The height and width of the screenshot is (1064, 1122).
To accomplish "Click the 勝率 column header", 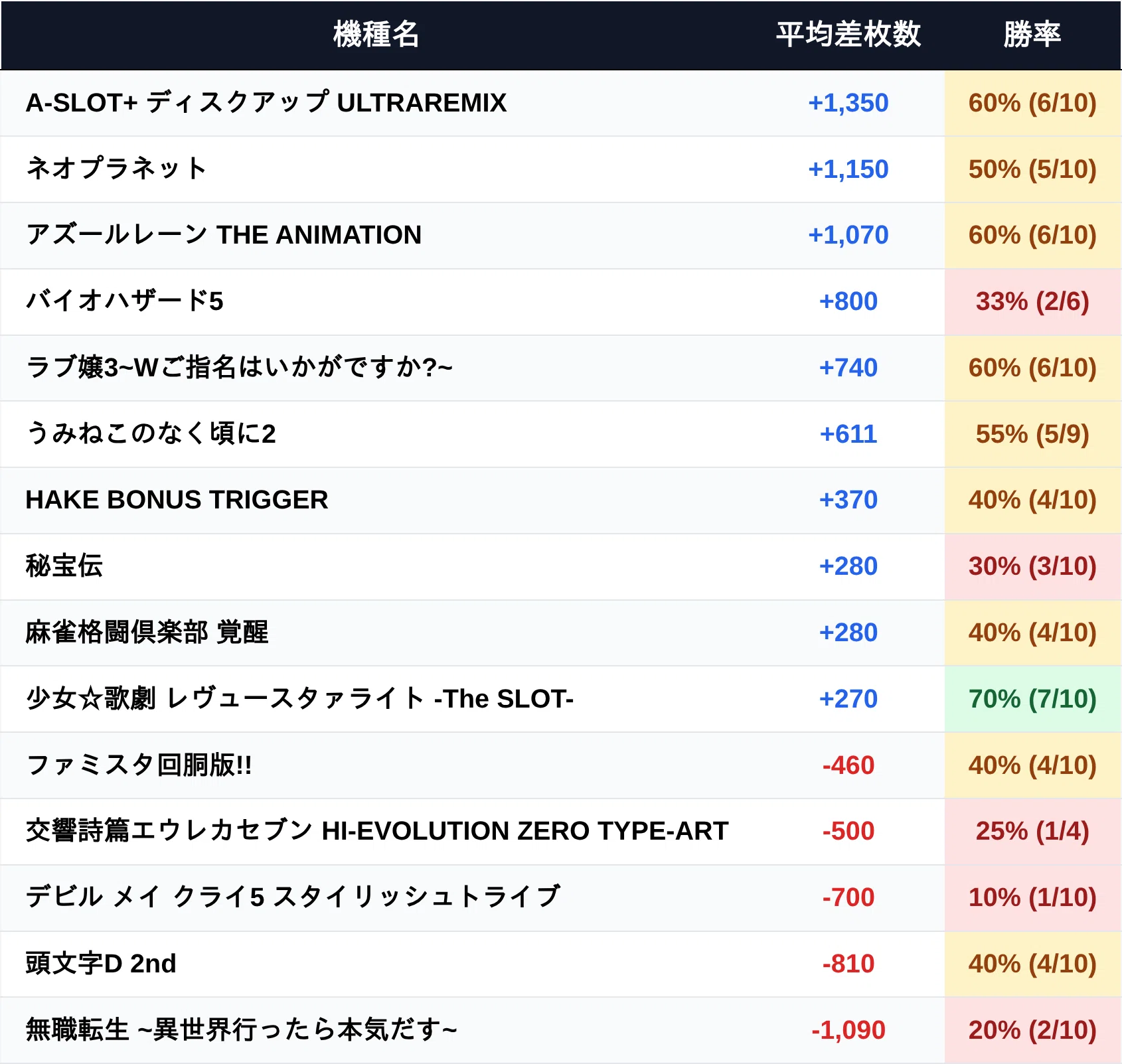I will click(1032, 35).
